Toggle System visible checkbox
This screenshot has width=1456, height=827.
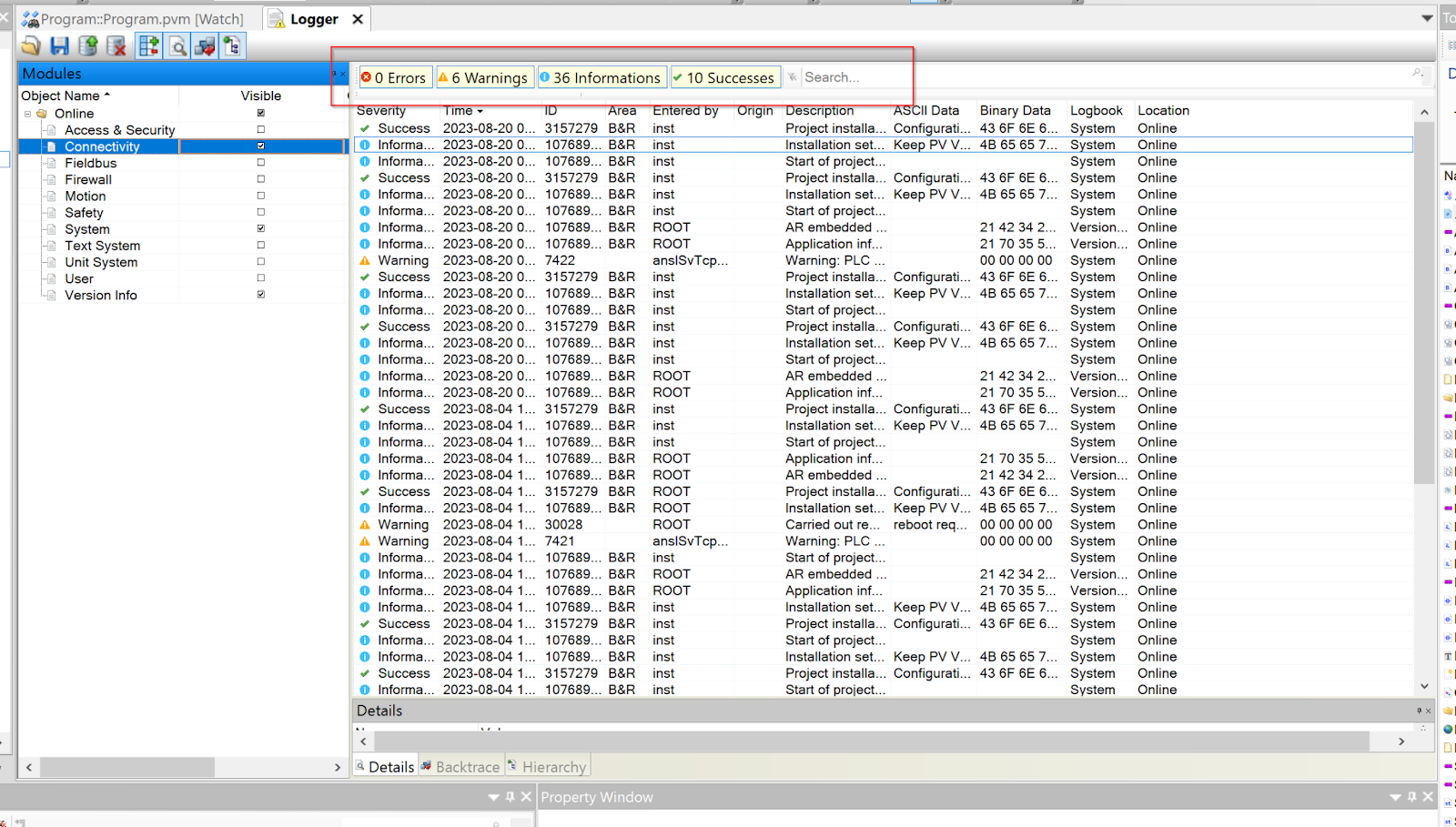pos(261,228)
